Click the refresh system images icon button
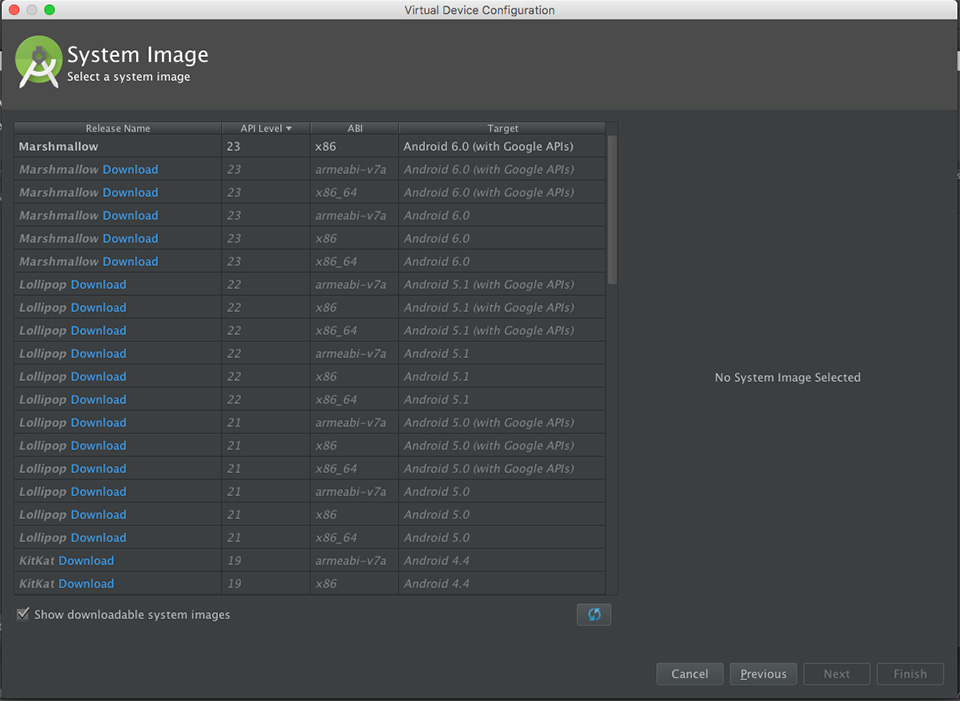960x701 pixels. pyautogui.click(x=594, y=615)
